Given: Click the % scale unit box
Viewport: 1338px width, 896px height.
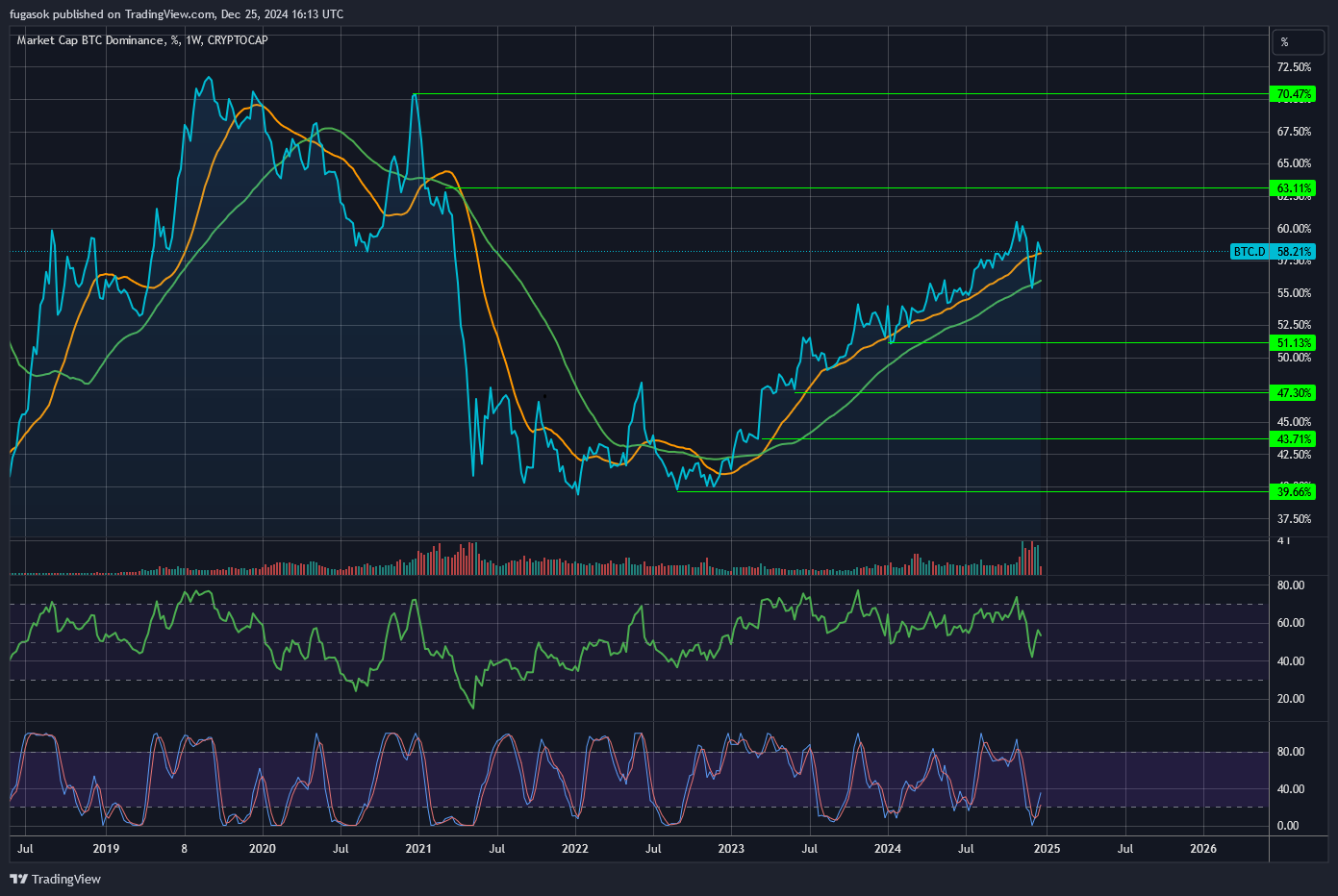Looking at the screenshot, I should [1298, 42].
